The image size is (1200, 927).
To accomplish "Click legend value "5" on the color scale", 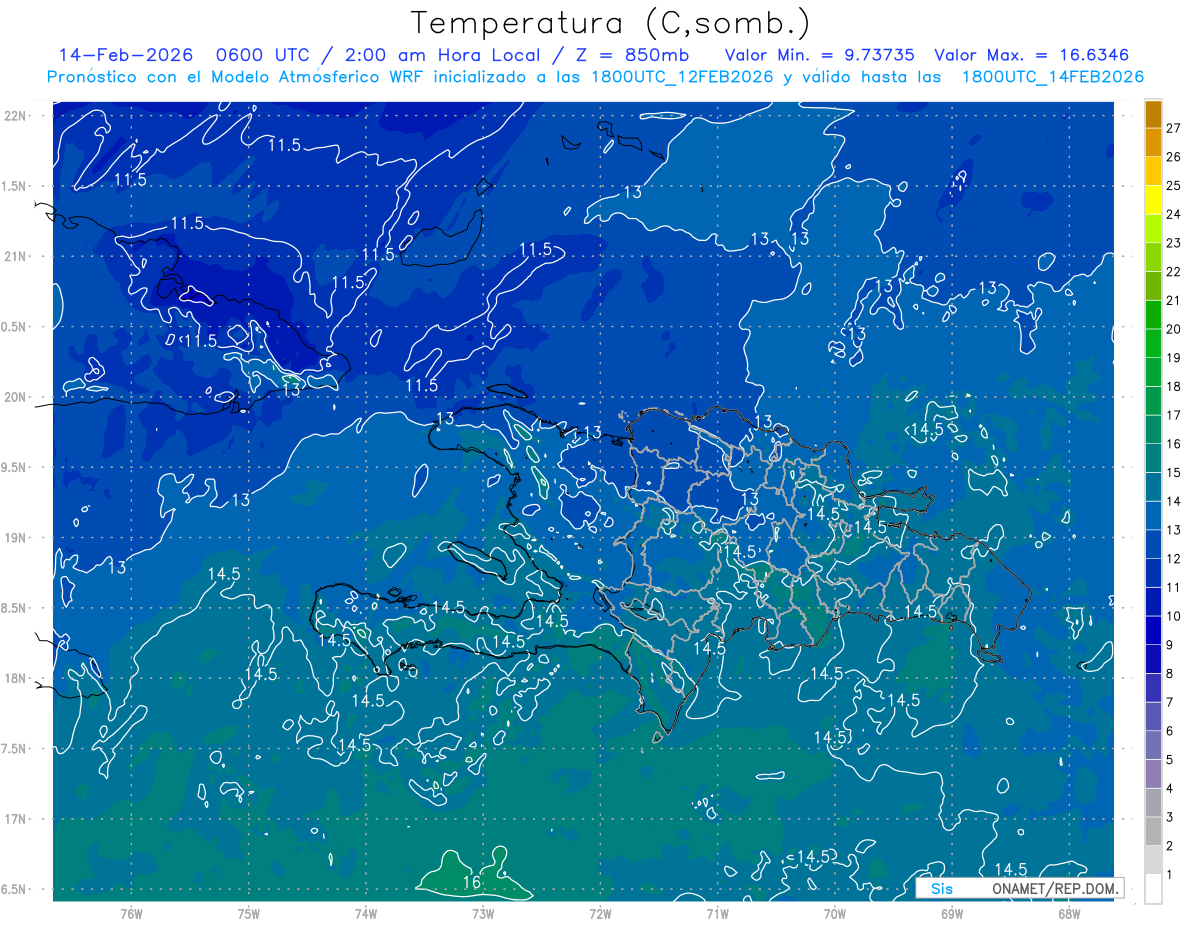I will click(x=1170, y=759).
